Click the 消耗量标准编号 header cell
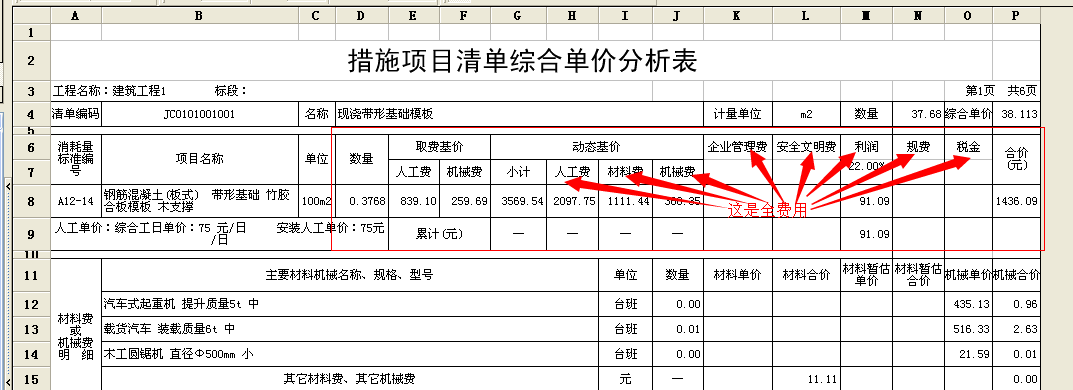 click(x=76, y=159)
